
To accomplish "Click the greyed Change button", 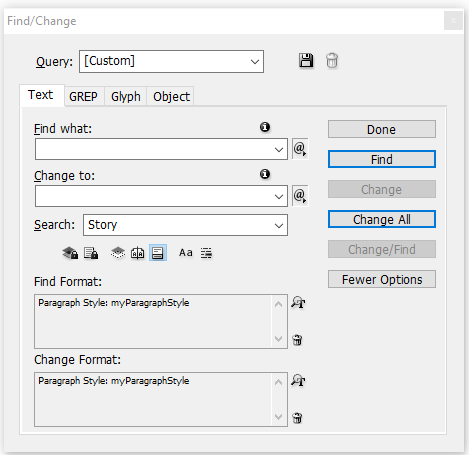I will click(x=382, y=189).
